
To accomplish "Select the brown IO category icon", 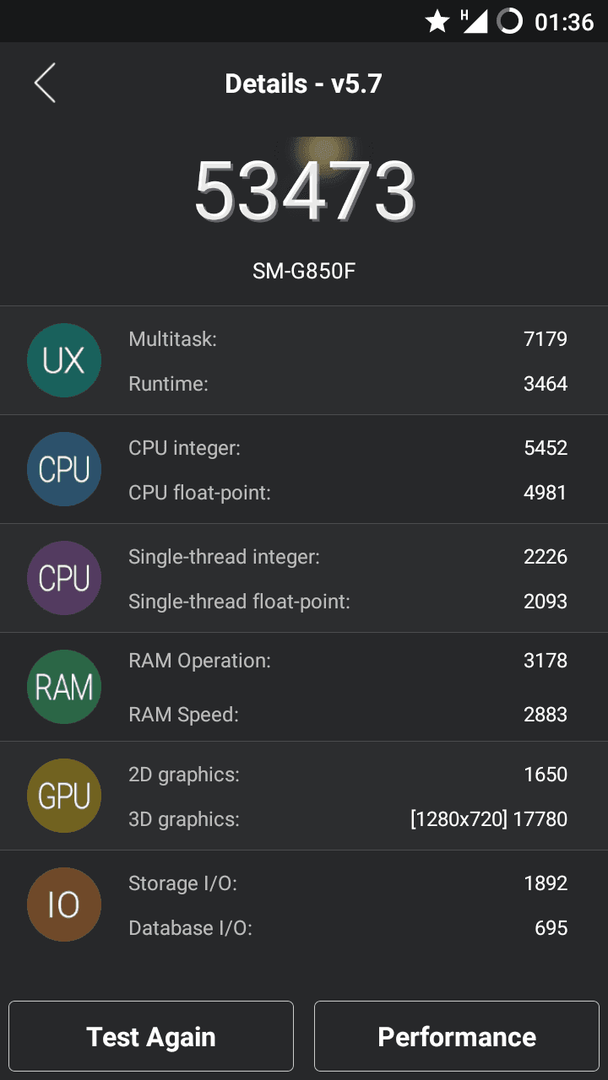I will tap(64, 904).
